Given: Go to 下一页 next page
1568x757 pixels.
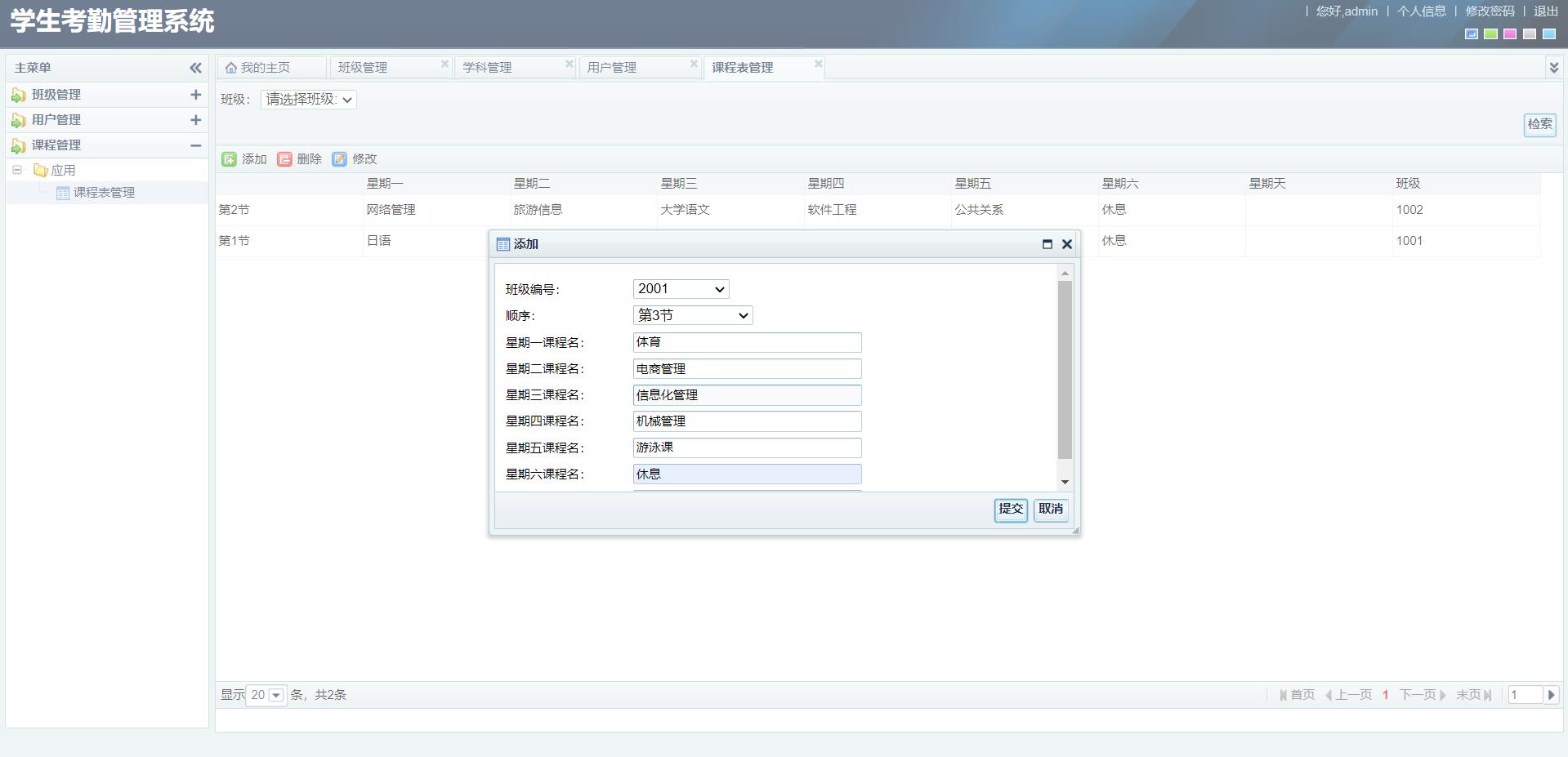Looking at the screenshot, I should click(1423, 695).
